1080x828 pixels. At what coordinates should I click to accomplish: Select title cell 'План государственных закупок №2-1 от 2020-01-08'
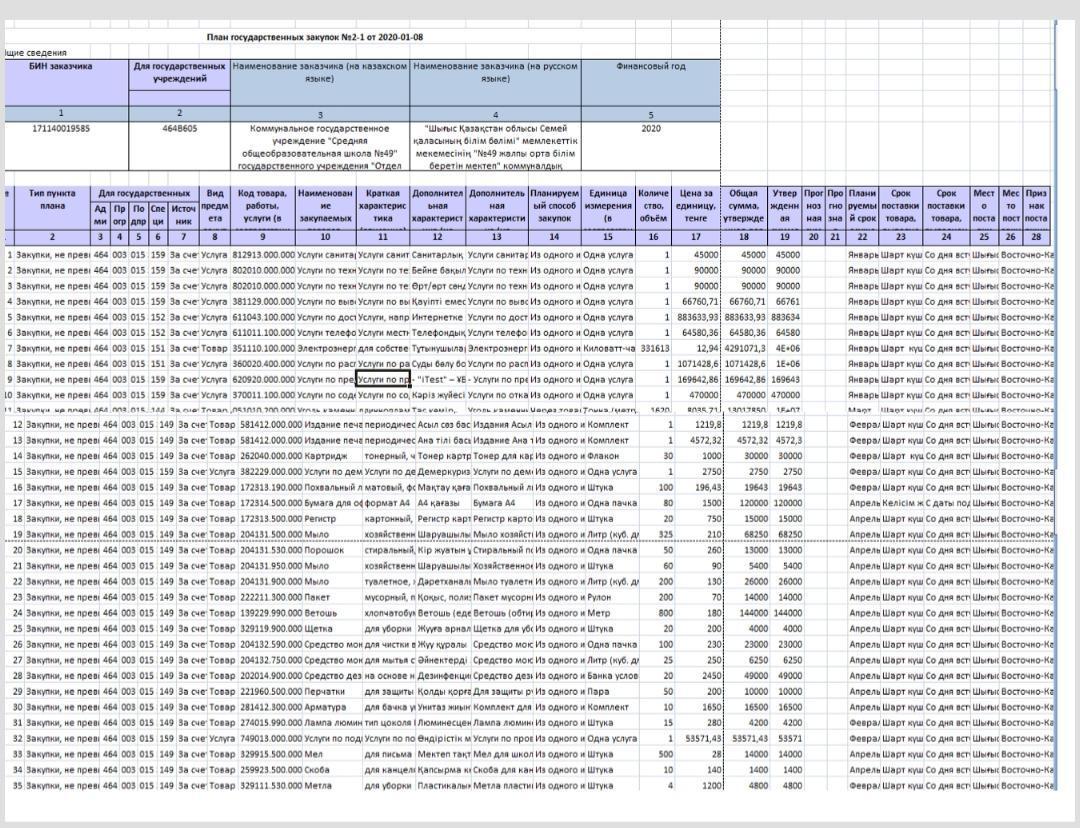tap(315, 37)
